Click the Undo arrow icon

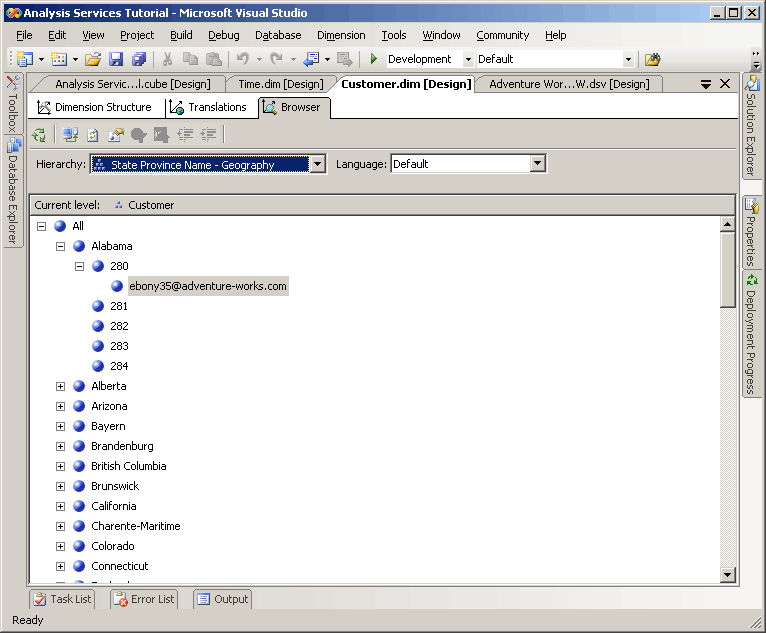243,59
